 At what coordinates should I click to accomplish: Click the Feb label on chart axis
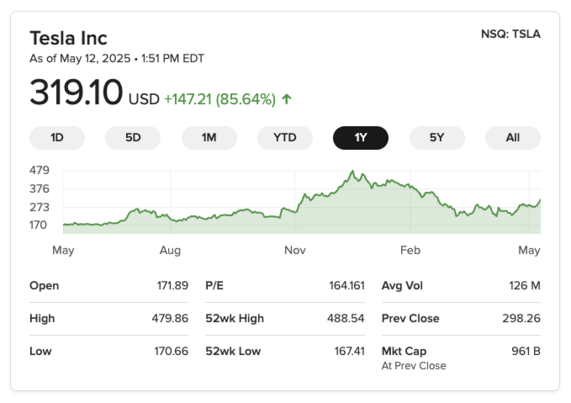410,250
